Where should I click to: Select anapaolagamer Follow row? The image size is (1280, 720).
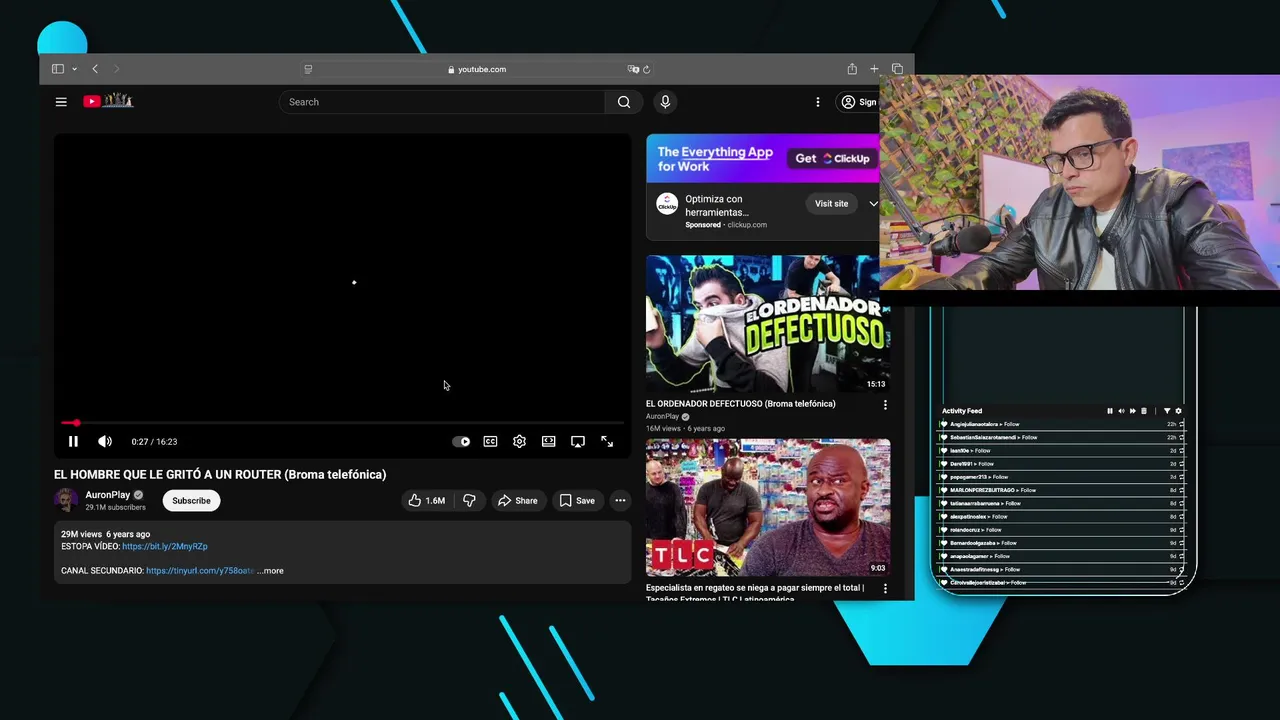coord(1061,556)
